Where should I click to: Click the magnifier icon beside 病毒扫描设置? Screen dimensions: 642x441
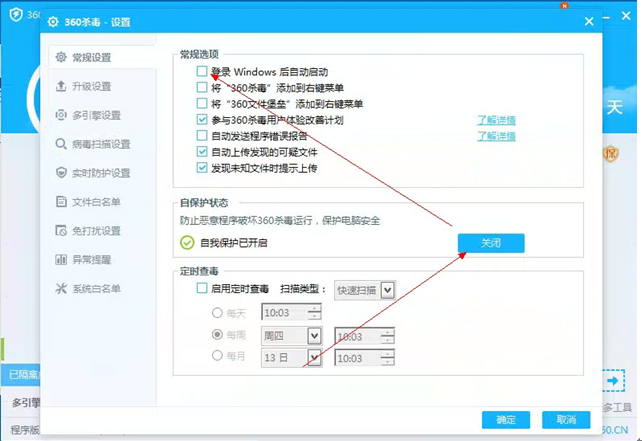62,145
